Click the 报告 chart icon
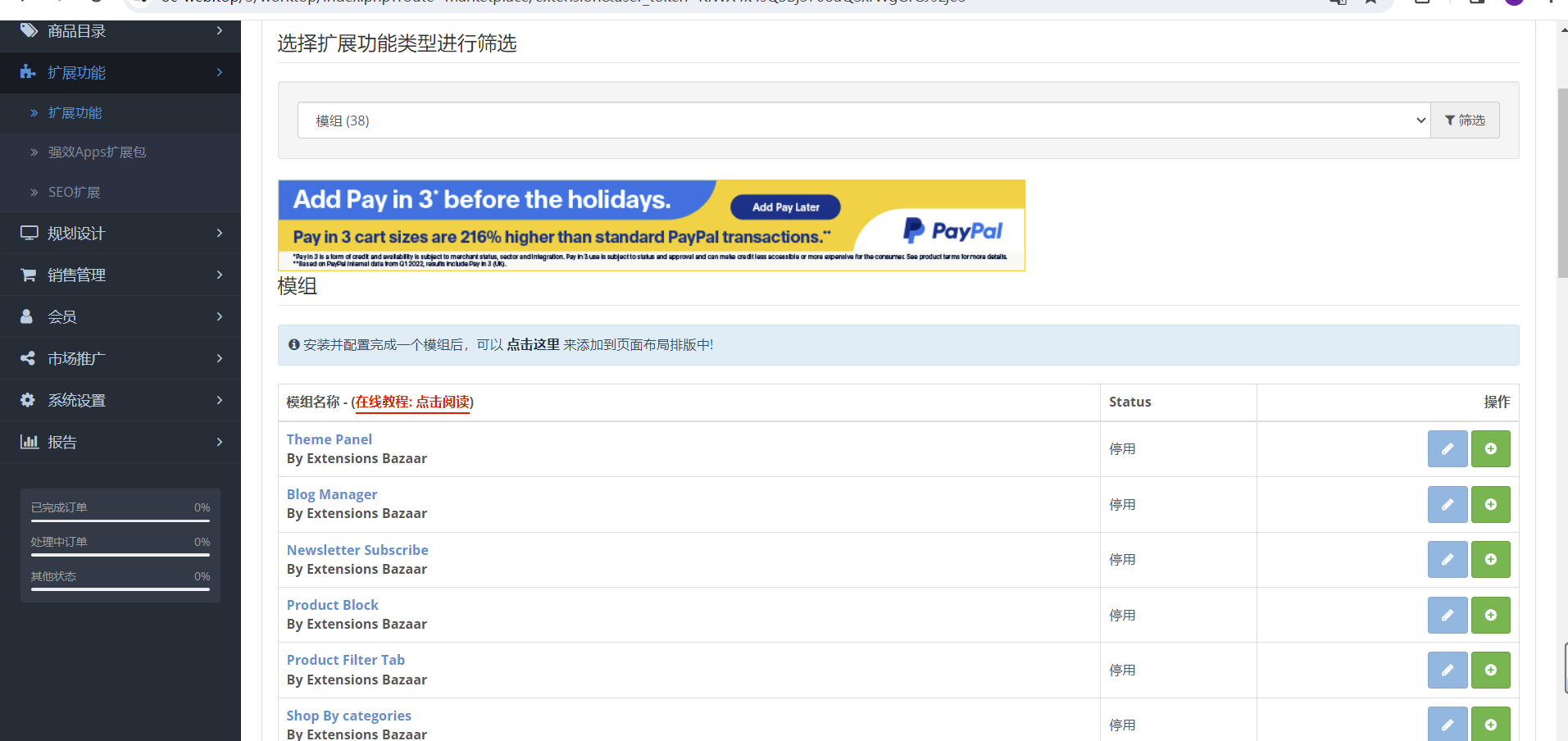The width and height of the screenshot is (1568, 741). pyautogui.click(x=30, y=442)
